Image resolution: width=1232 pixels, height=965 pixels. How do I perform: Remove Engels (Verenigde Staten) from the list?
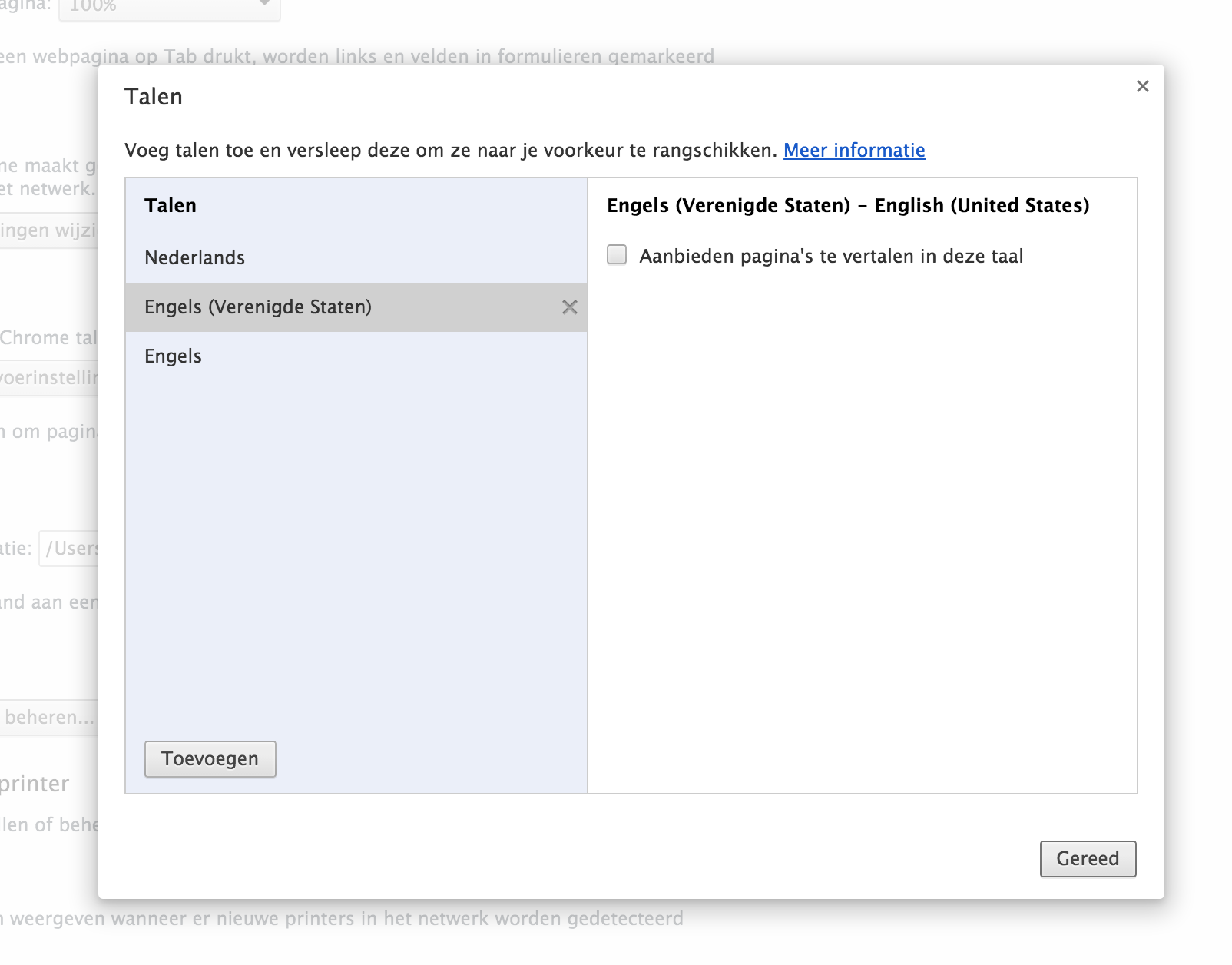[569, 307]
